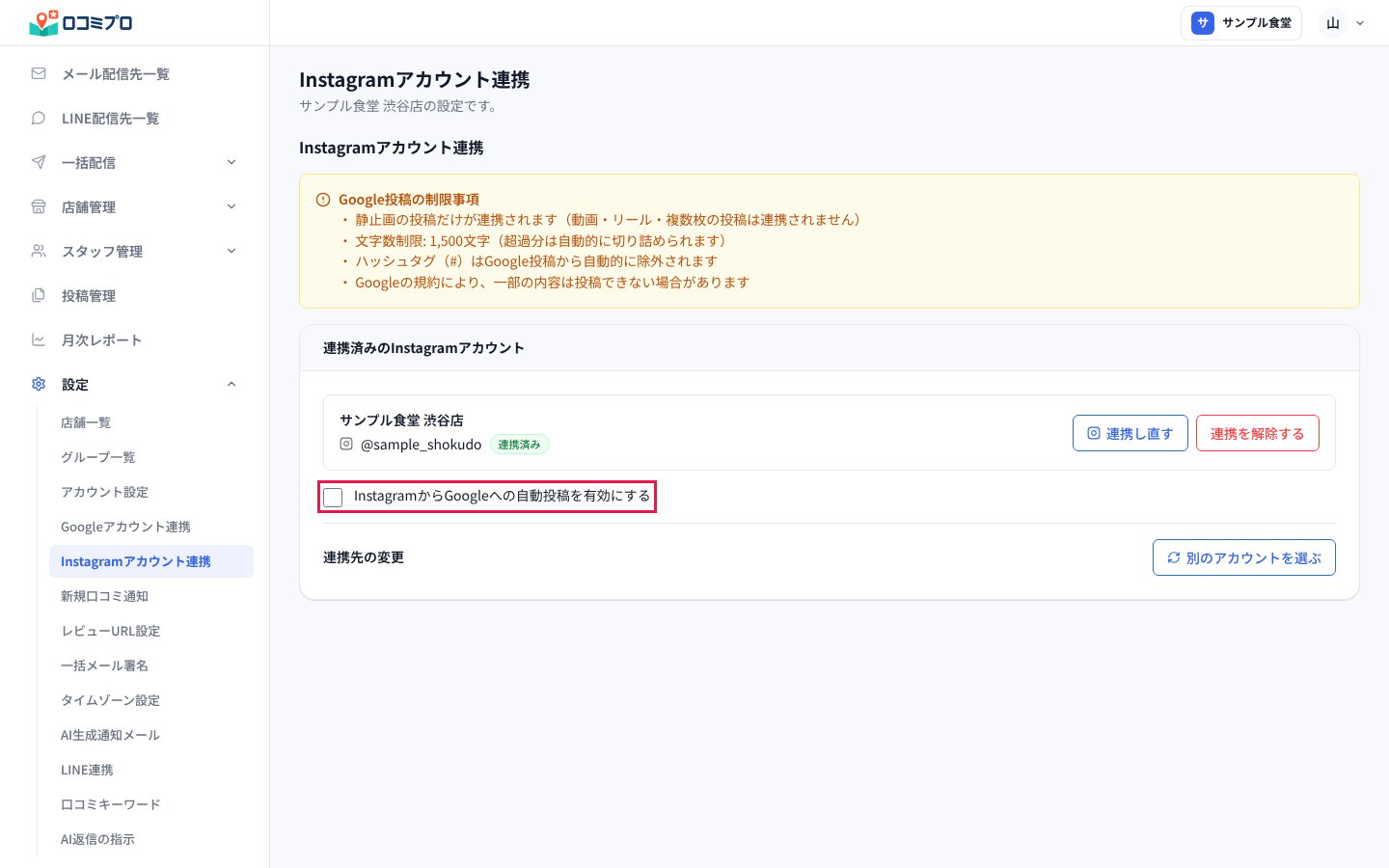
Task: Click the Instagram icon beside @sample_shokudo
Action: click(x=346, y=444)
